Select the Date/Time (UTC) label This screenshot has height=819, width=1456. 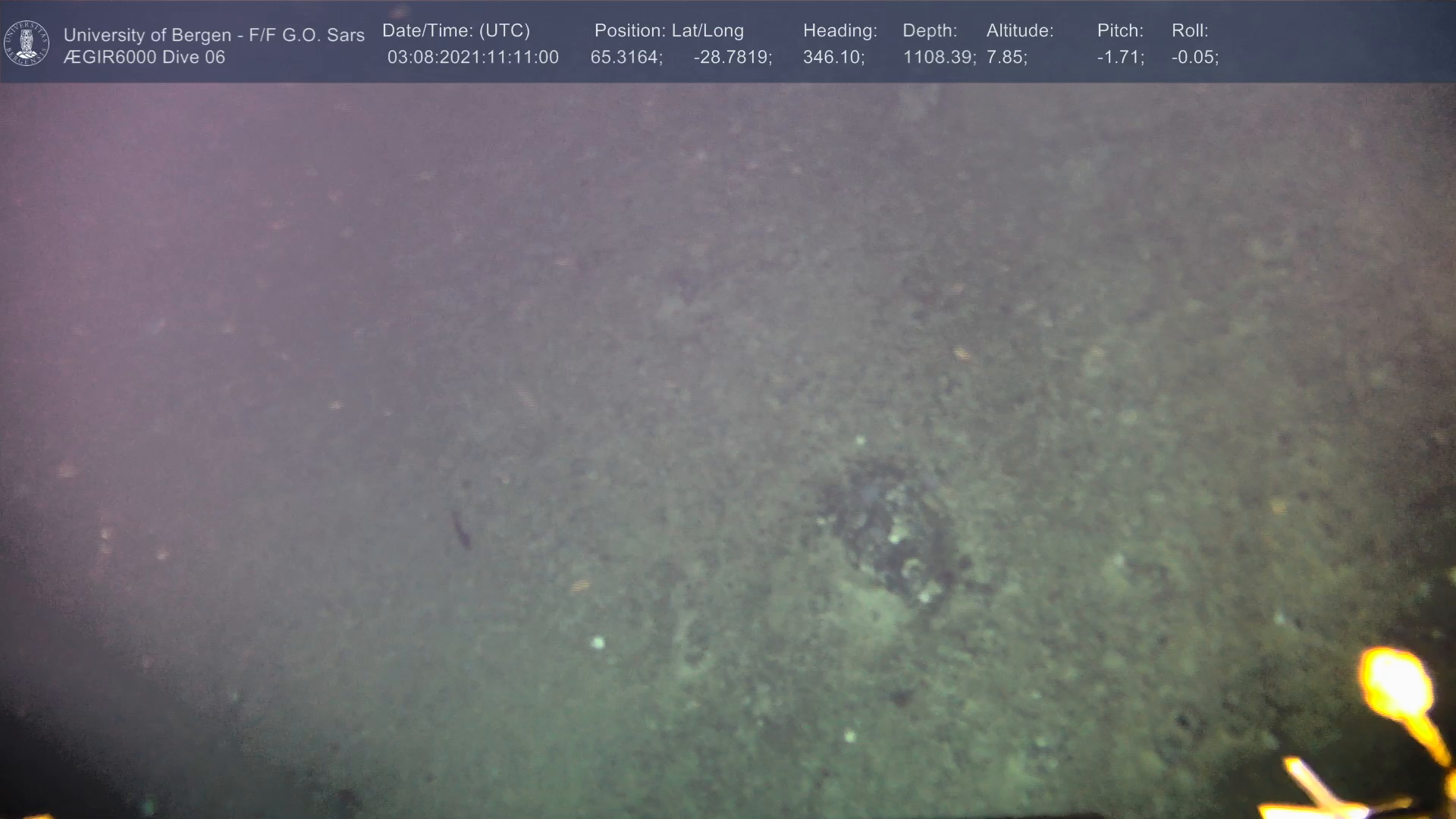pos(456,31)
